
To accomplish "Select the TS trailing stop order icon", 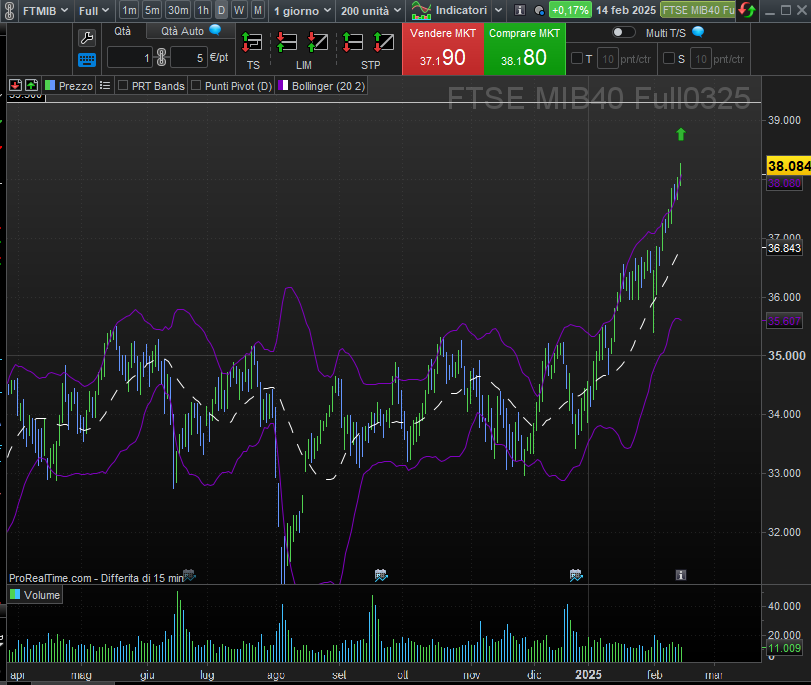I will 253,43.
